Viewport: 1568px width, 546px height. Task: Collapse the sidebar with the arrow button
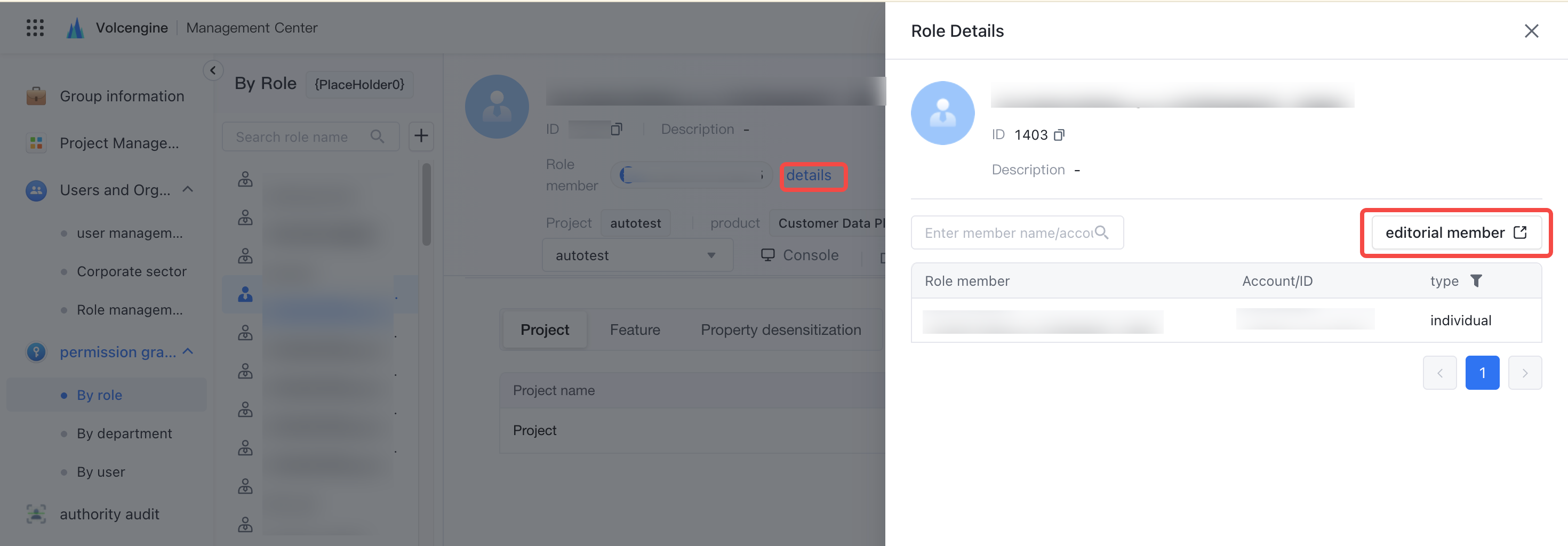[x=213, y=70]
